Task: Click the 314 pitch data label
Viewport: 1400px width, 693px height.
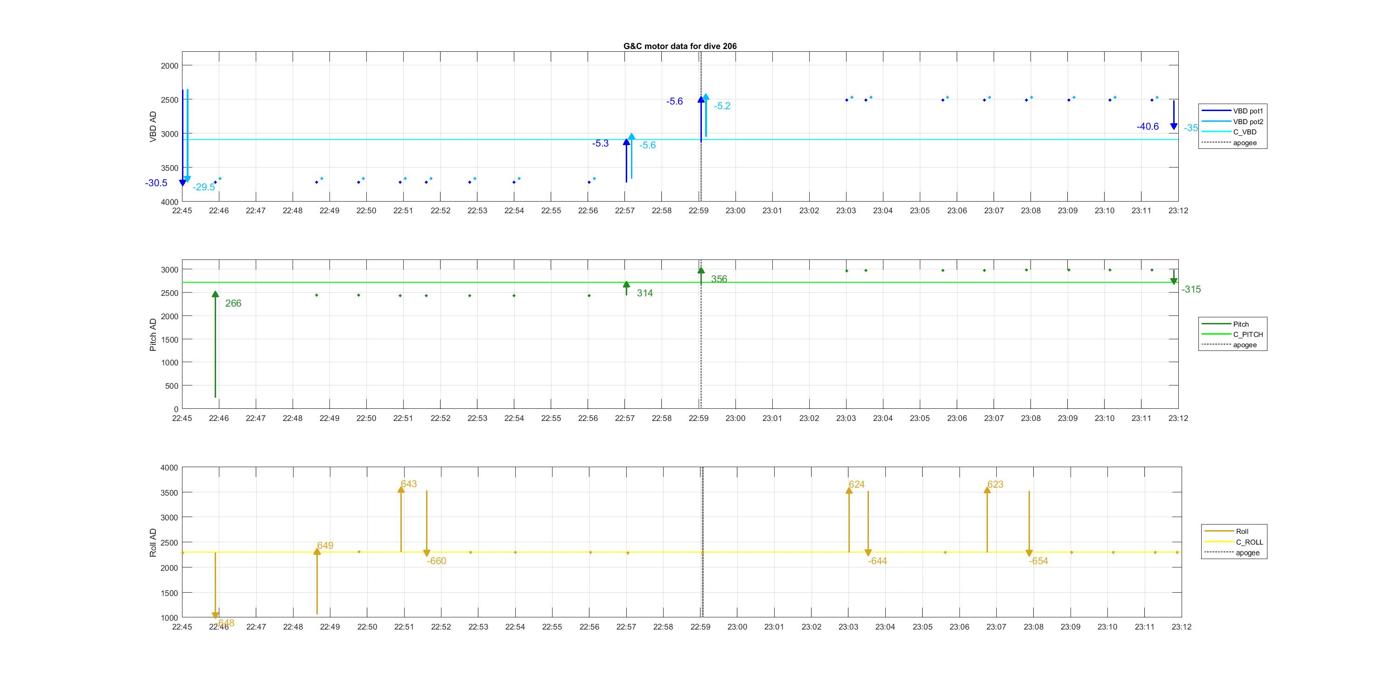Action: coord(645,293)
